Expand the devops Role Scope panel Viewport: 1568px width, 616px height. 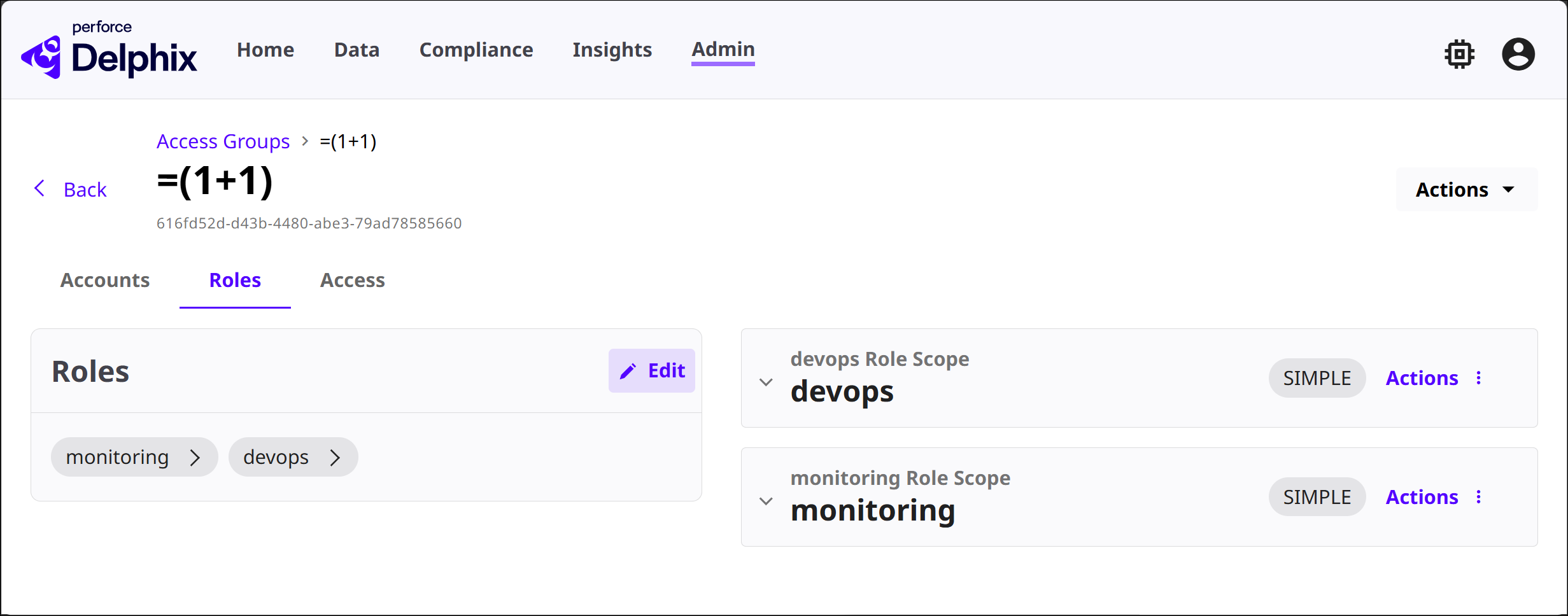[x=766, y=382]
